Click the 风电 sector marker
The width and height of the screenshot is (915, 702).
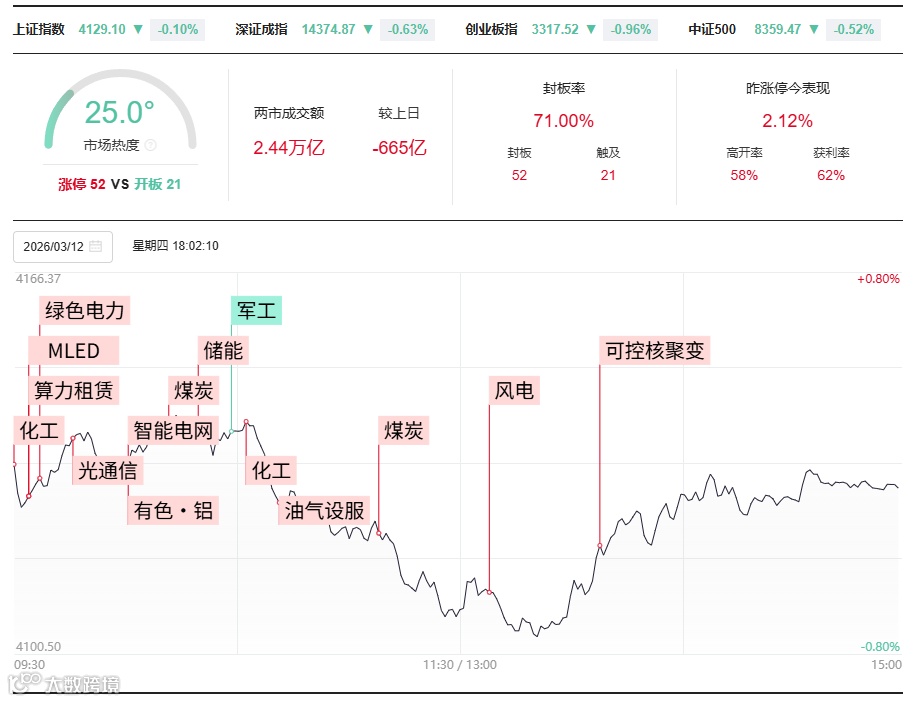[x=514, y=390]
